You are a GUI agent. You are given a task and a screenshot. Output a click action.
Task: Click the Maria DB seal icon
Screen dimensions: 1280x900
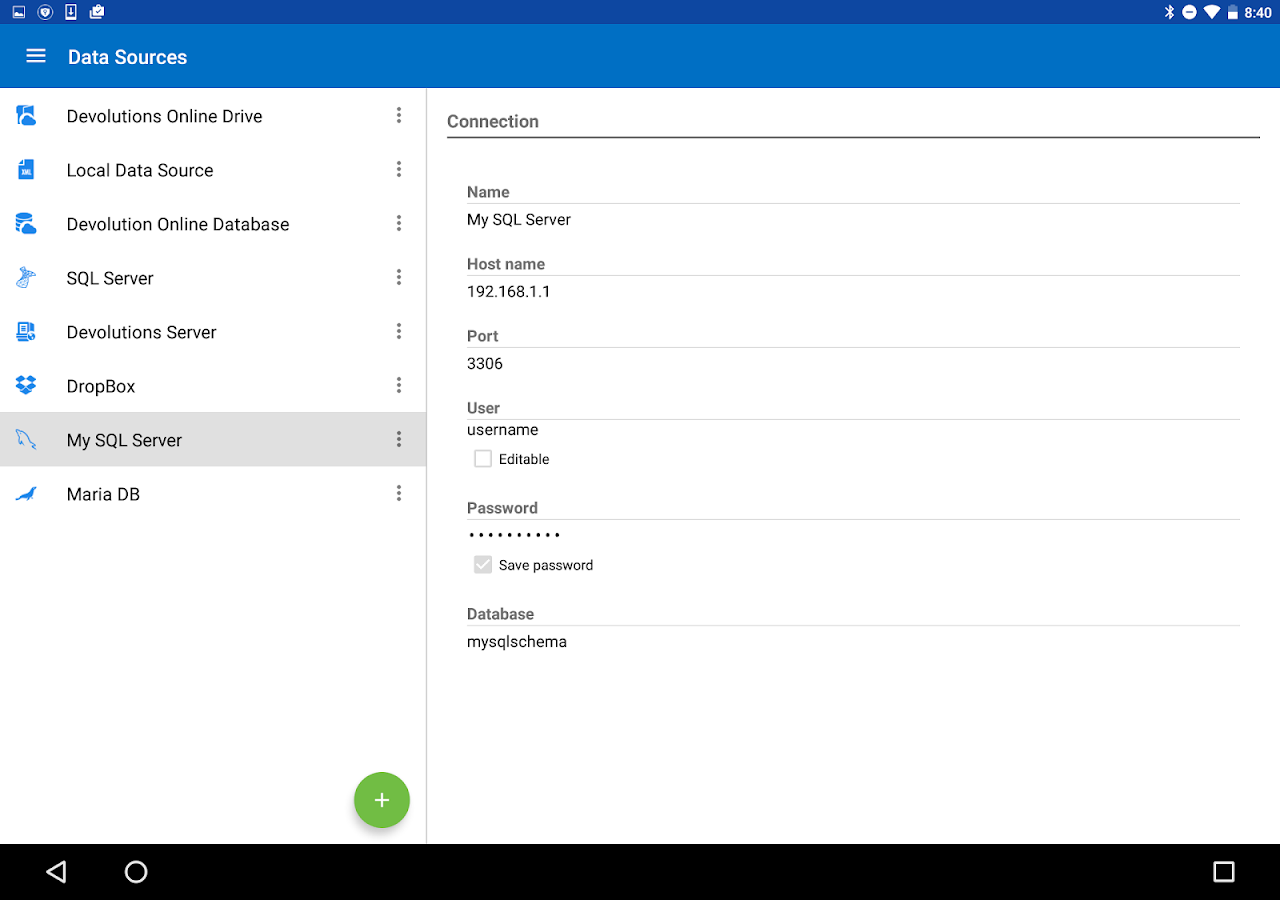(26, 494)
